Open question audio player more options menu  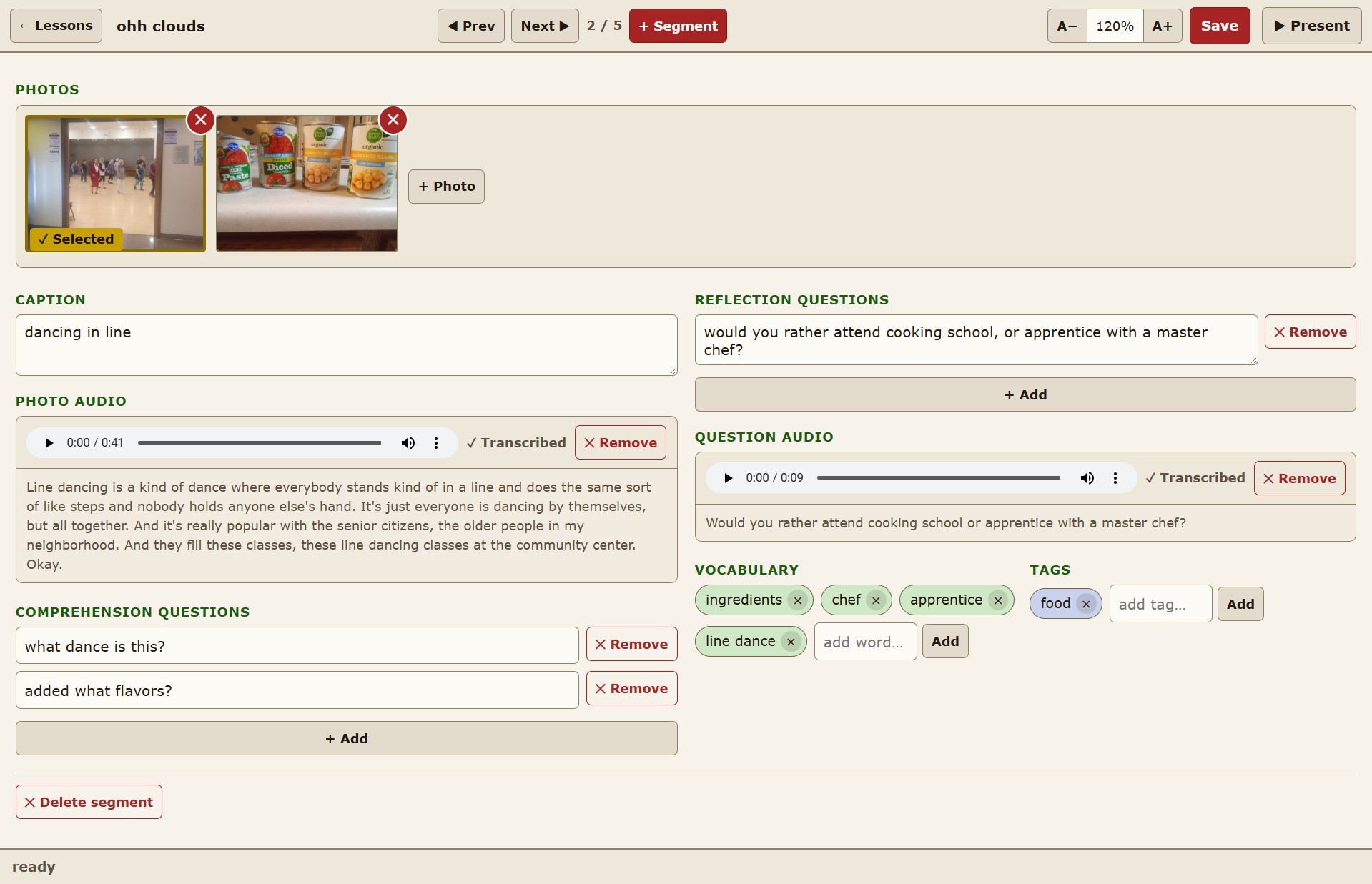[x=1115, y=478]
